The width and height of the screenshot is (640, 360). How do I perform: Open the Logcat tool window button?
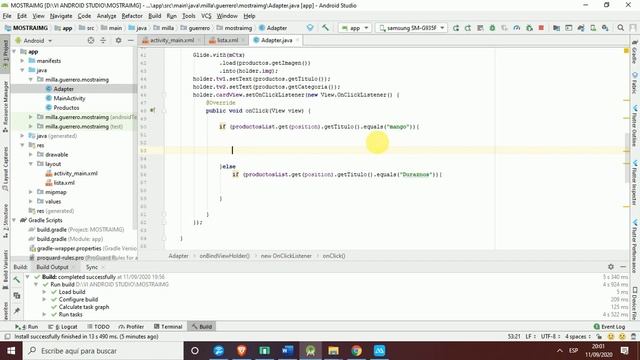(63, 327)
